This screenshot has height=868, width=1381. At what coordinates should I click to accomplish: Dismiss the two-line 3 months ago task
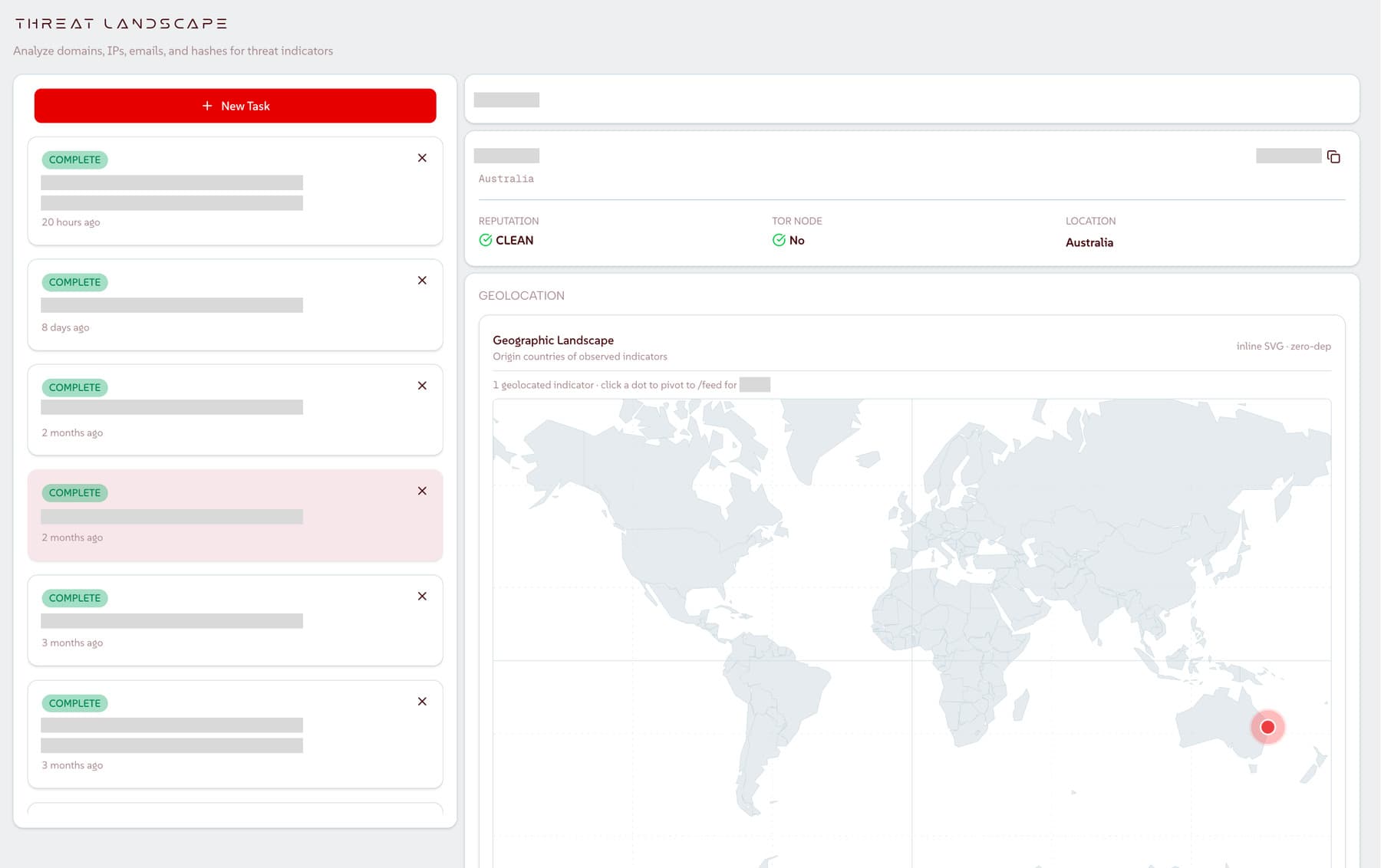coord(422,702)
